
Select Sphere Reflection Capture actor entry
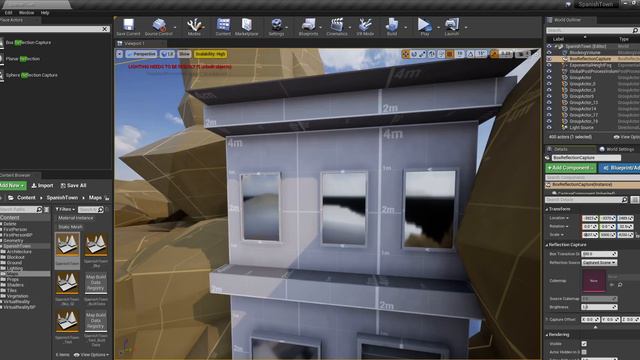(31, 75)
